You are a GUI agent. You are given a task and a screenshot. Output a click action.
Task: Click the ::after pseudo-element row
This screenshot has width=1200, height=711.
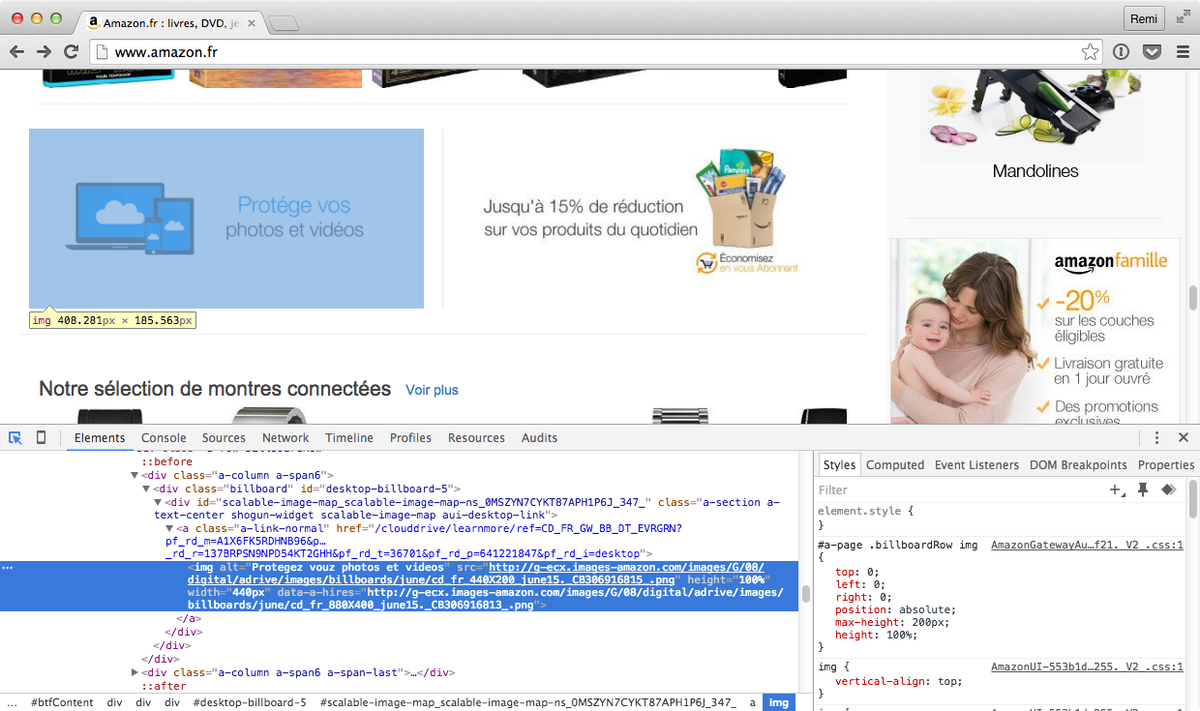pyautogui.click(x=163, y=686)
